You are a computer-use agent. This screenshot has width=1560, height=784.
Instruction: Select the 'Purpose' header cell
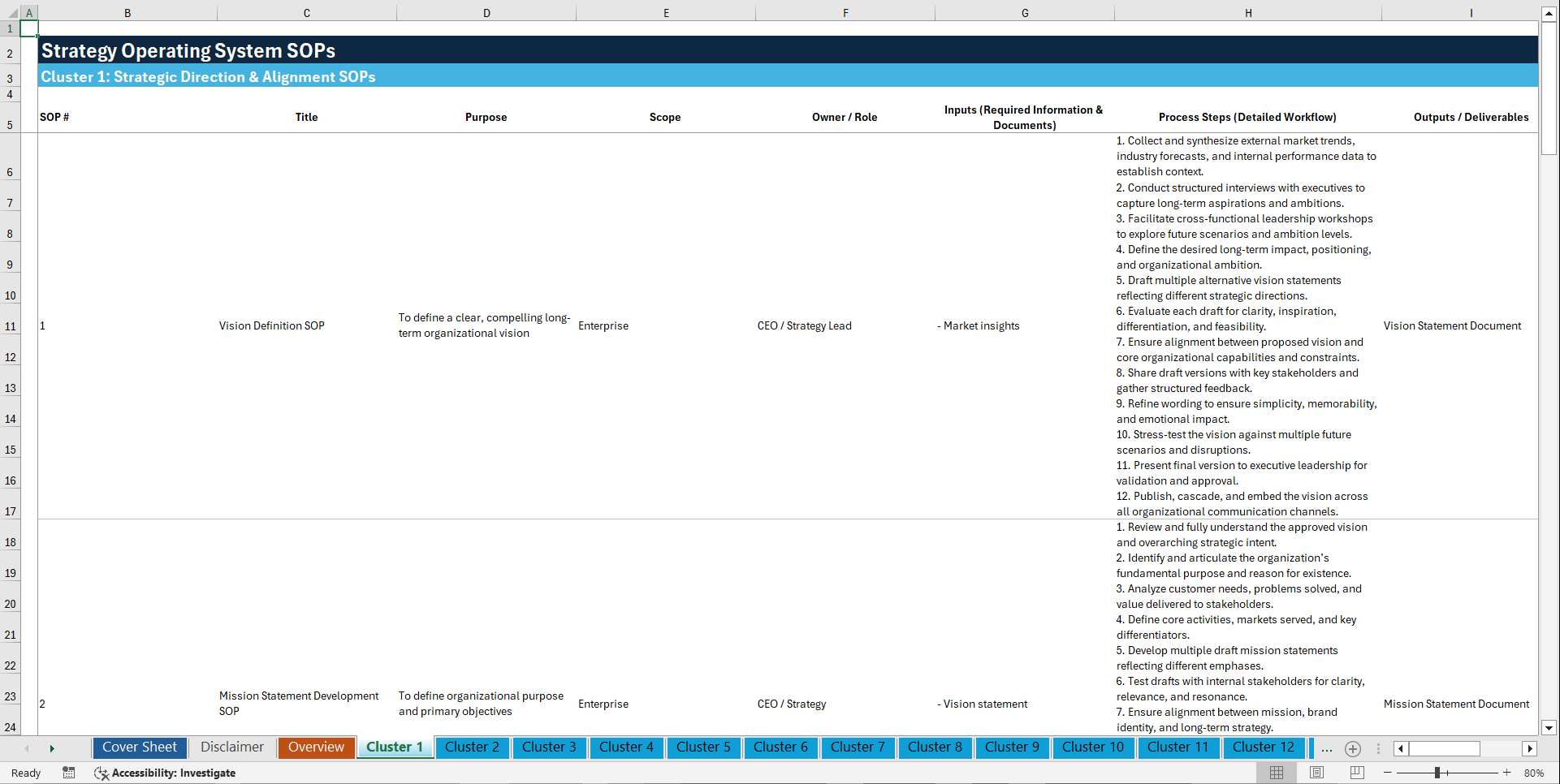486,117
